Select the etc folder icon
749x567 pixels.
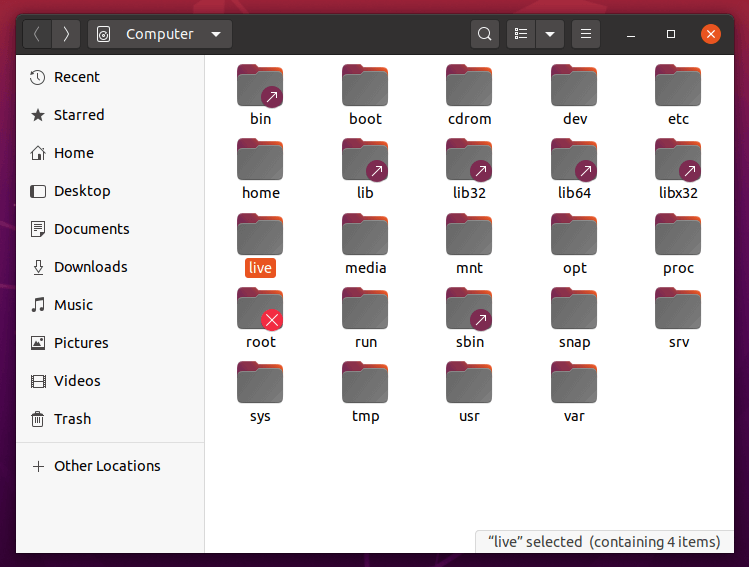[678, 86]
